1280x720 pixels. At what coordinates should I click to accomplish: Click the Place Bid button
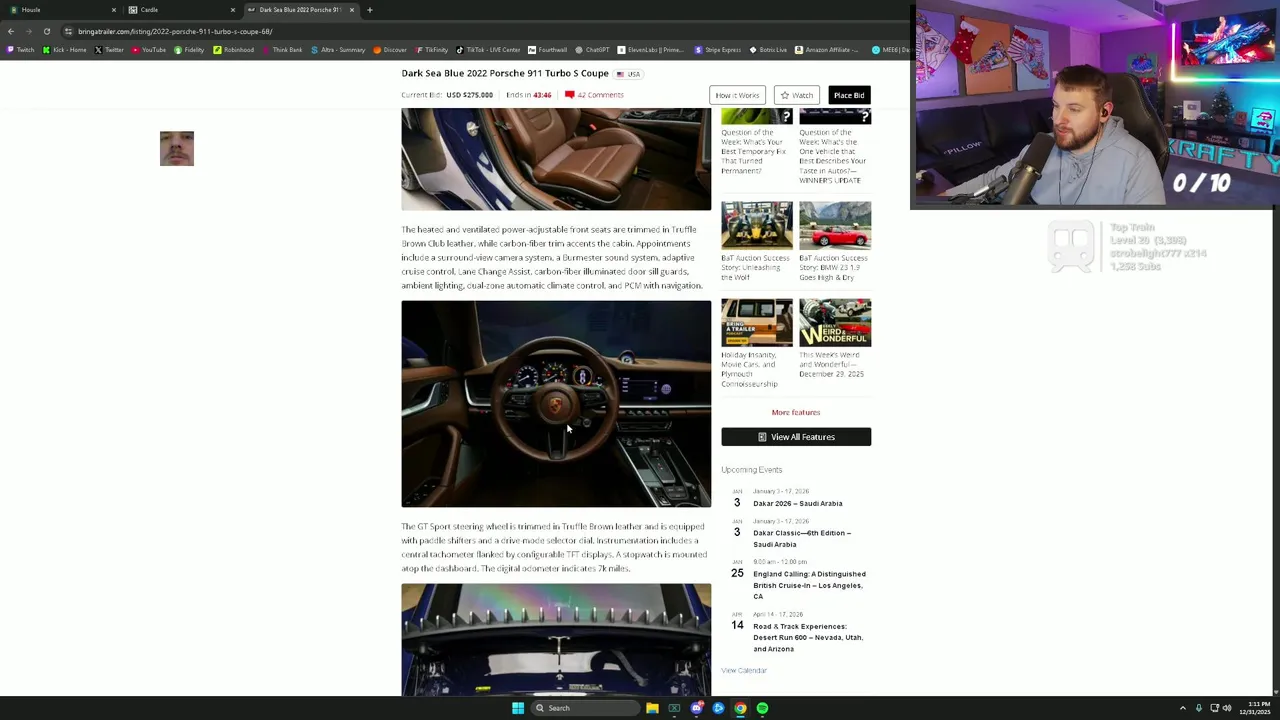849,95
